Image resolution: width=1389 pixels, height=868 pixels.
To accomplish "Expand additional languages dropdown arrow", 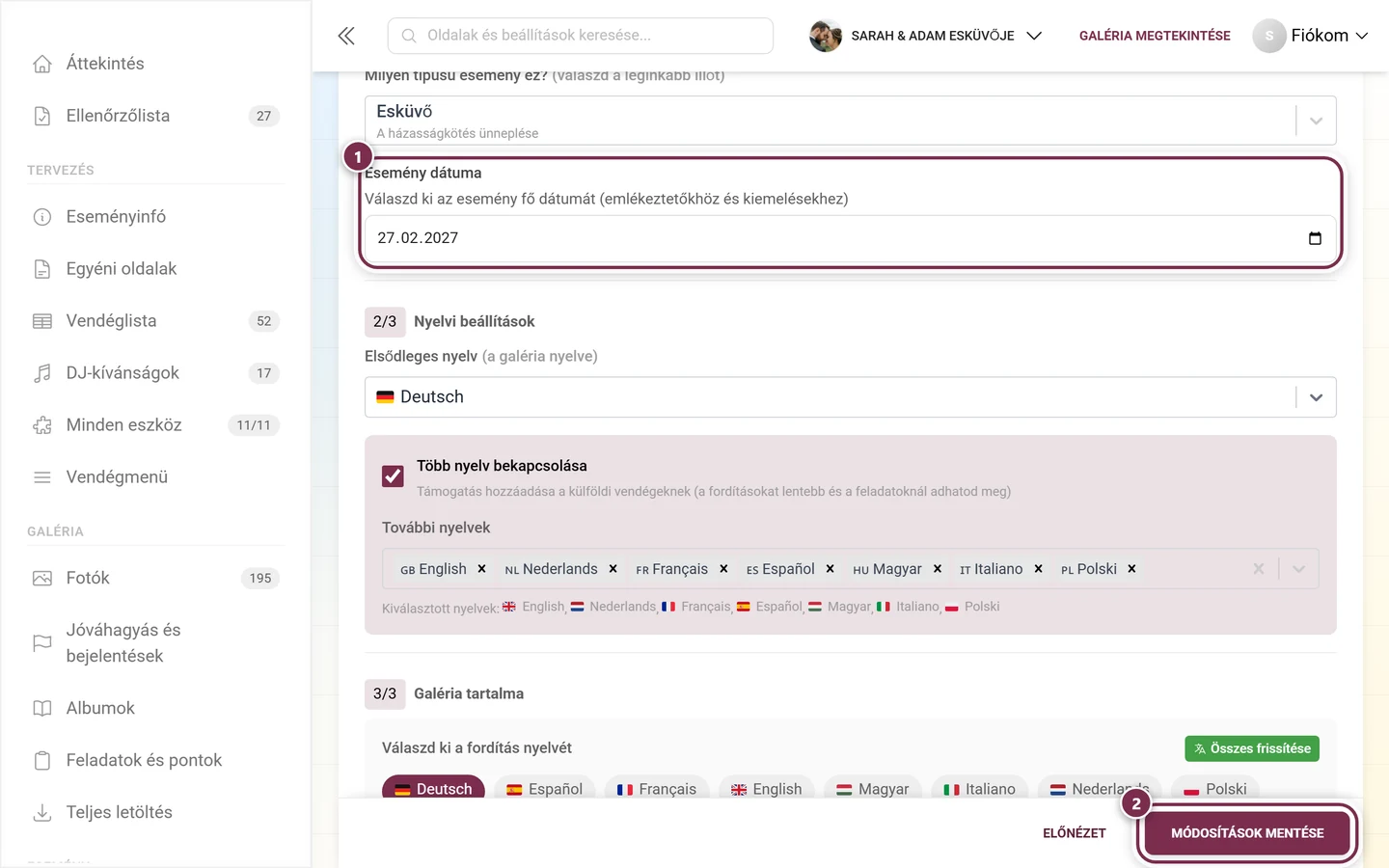I will point(1298,569).
